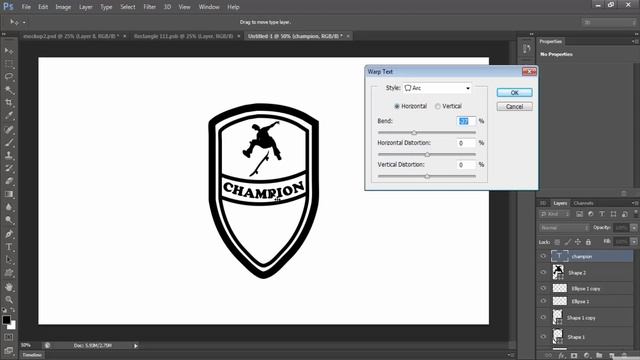Change screen mode icon in toolbox
Viewport: 640px width, 360px height.
(9, 350)
